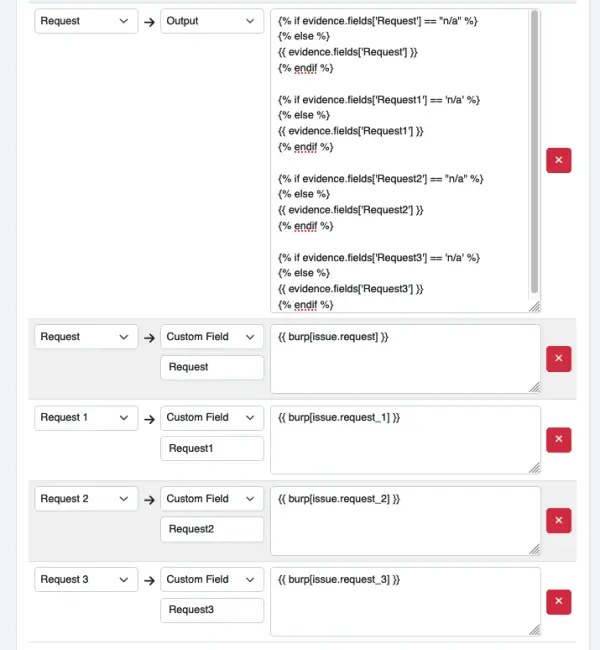
Task: Open the Output destination dropdown
Action: coord(212,21)
